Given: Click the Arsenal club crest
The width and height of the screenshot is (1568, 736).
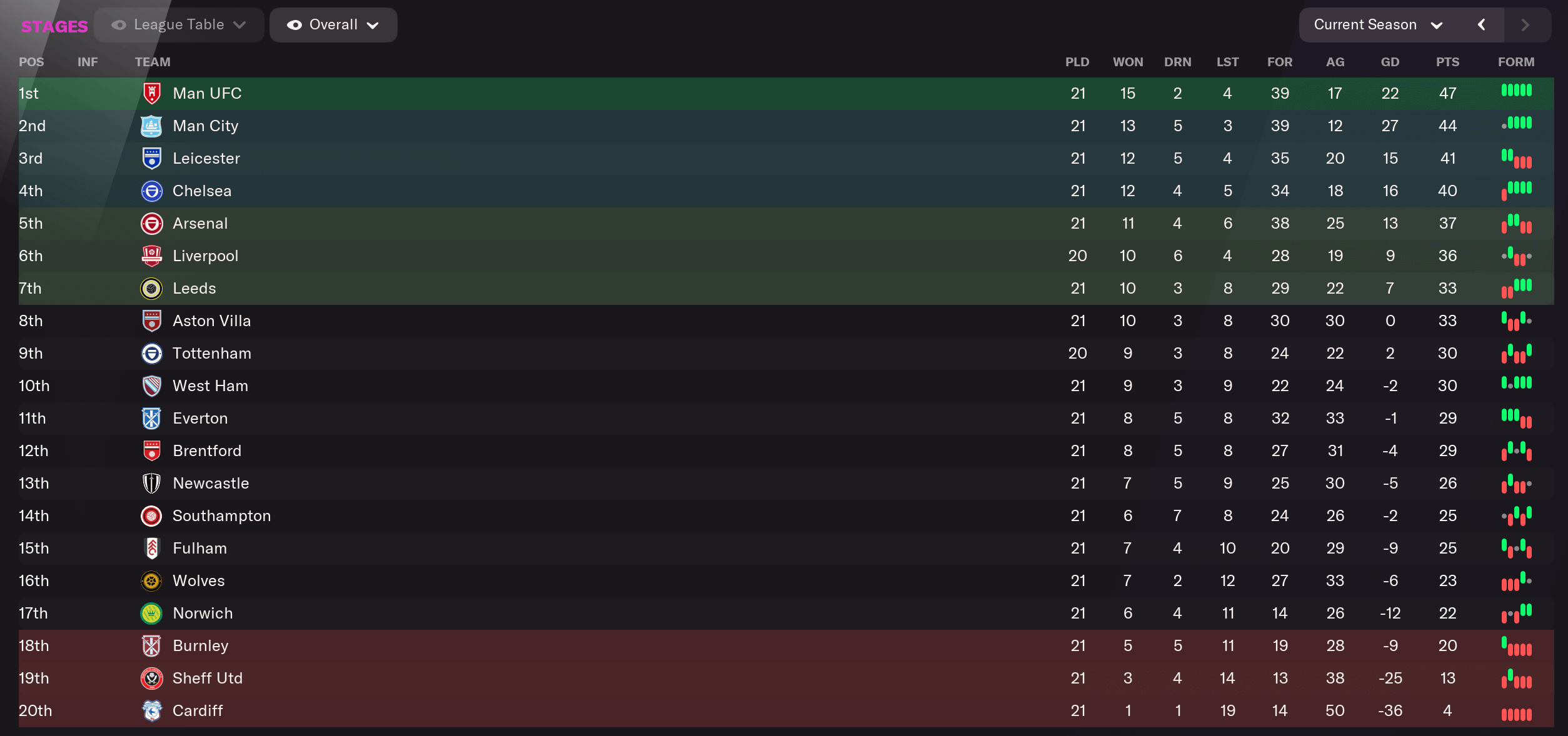Looking at the screenshot, I should pos(151,223).
